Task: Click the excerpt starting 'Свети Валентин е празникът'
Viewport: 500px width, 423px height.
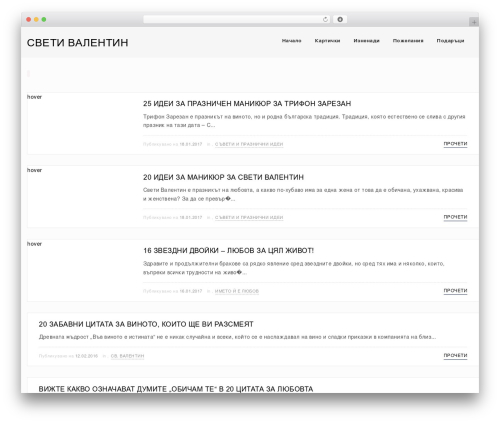Action: (x=303, y=194)
